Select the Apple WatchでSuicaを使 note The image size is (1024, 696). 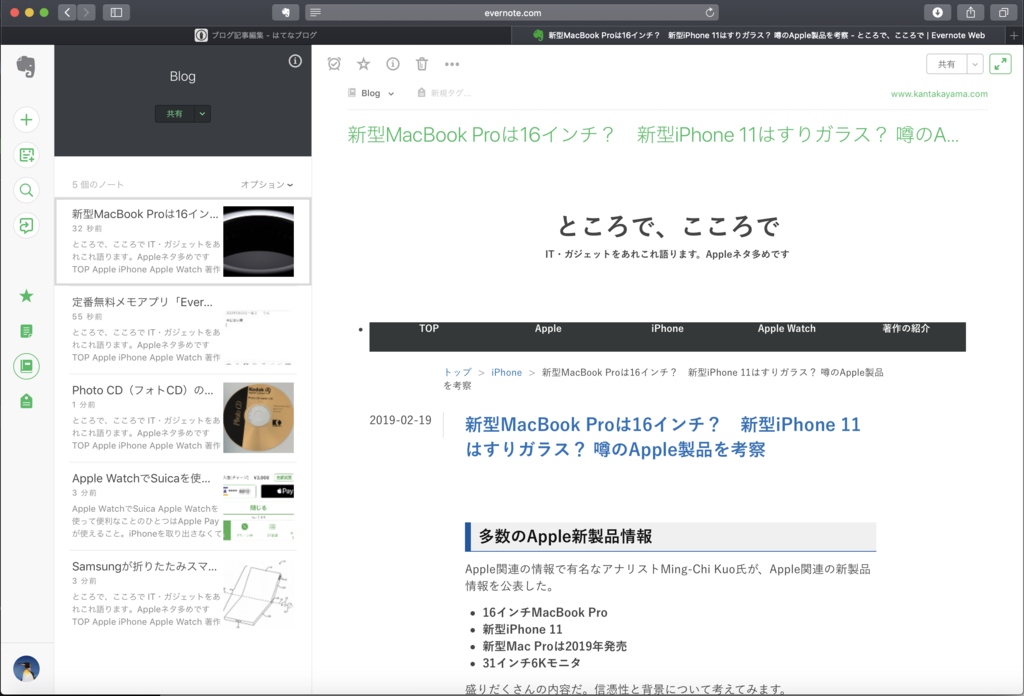point(183,506)
